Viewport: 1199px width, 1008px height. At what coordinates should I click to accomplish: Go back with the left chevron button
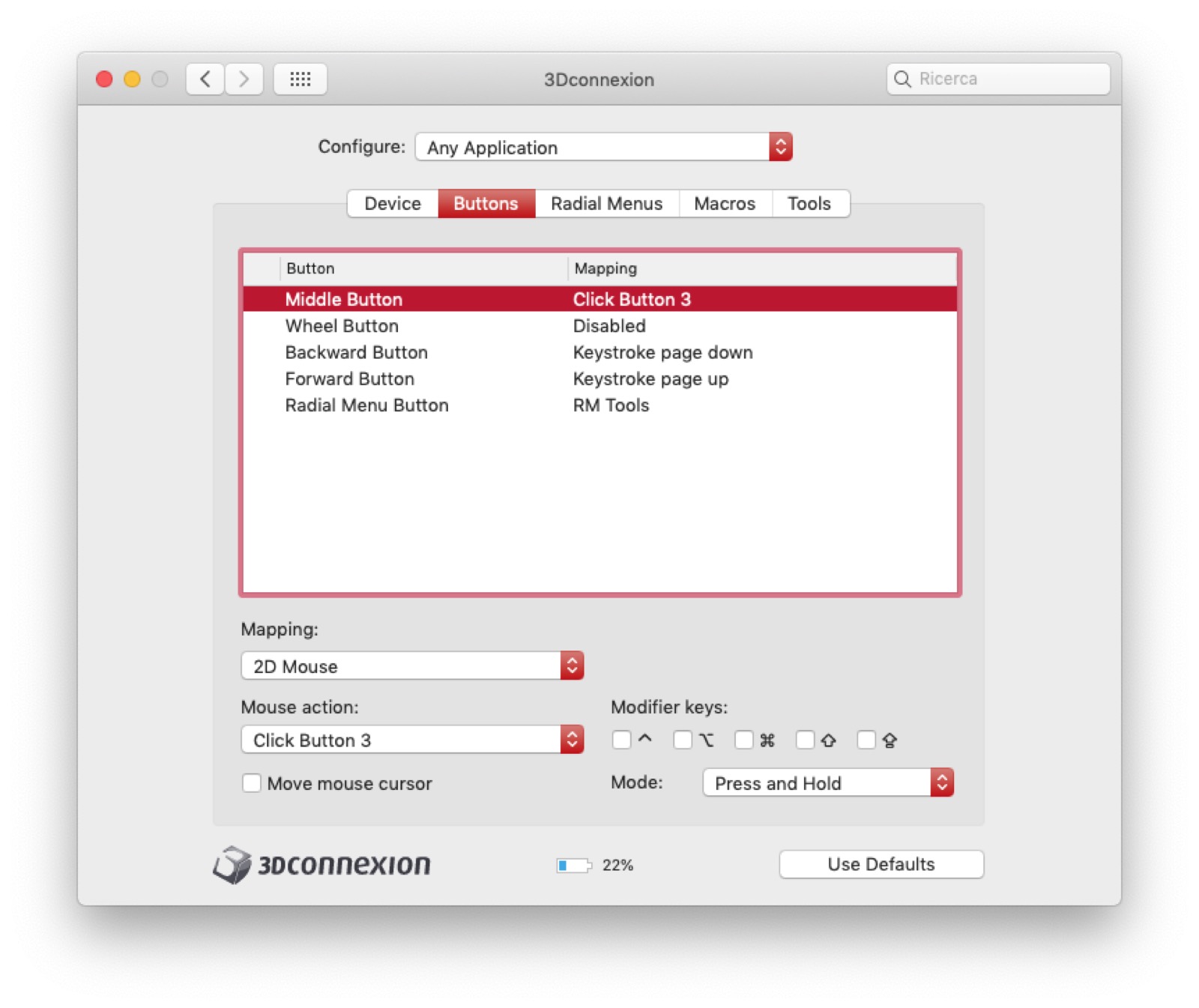[x=205, y=79]
